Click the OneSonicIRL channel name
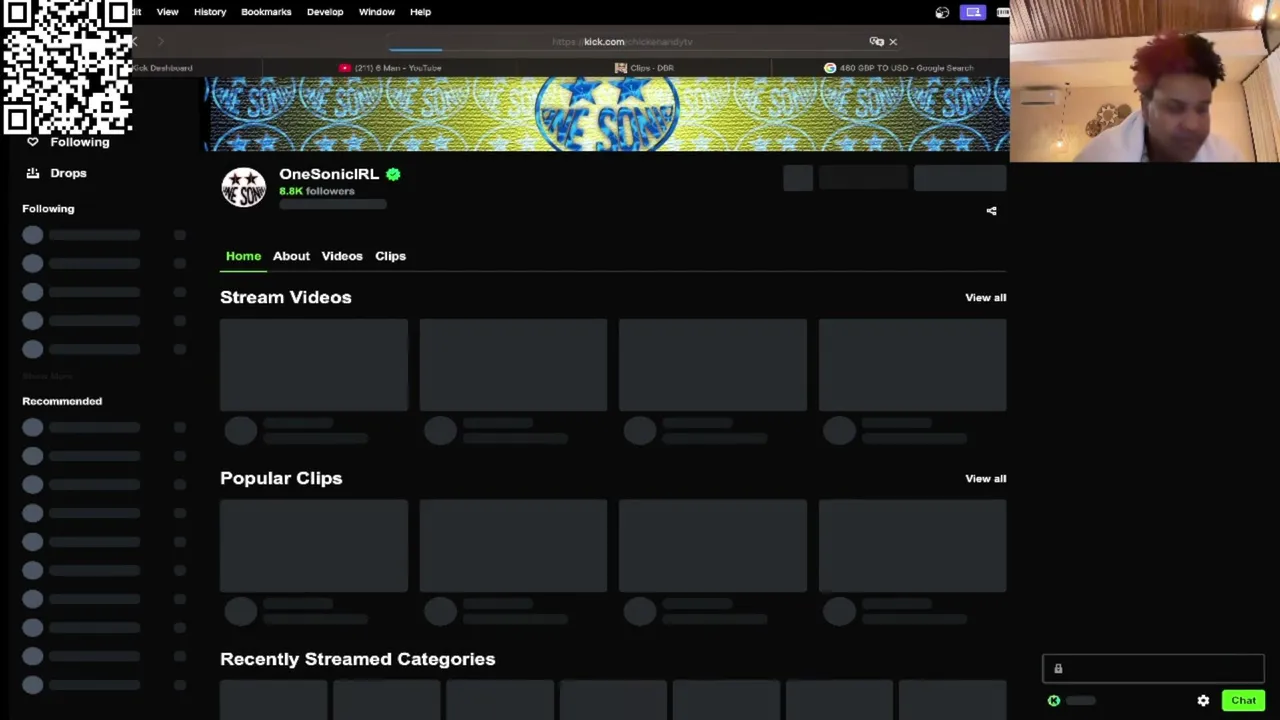The height and width of the screenshot is (720, 1280). click(x=329, y=174)
